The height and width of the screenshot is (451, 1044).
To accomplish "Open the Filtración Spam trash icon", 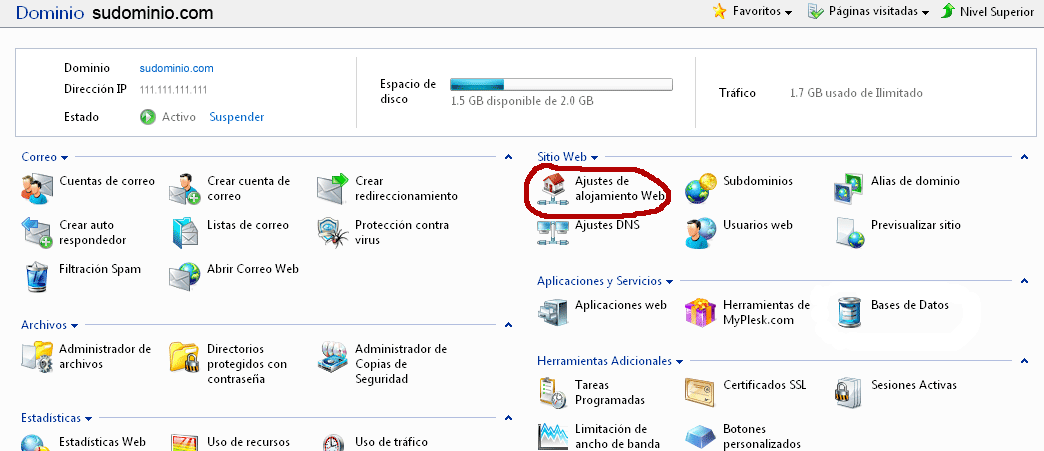I will tap(37, 277).
